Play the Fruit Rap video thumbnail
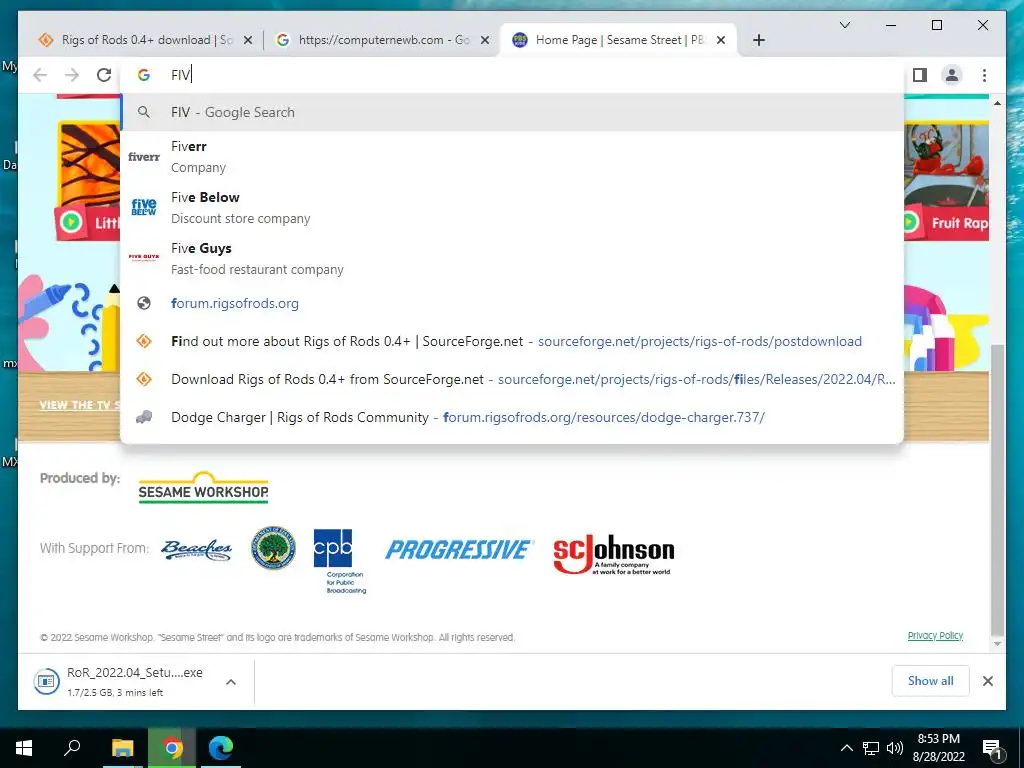 pyautogui.click(x=947, y=183)
